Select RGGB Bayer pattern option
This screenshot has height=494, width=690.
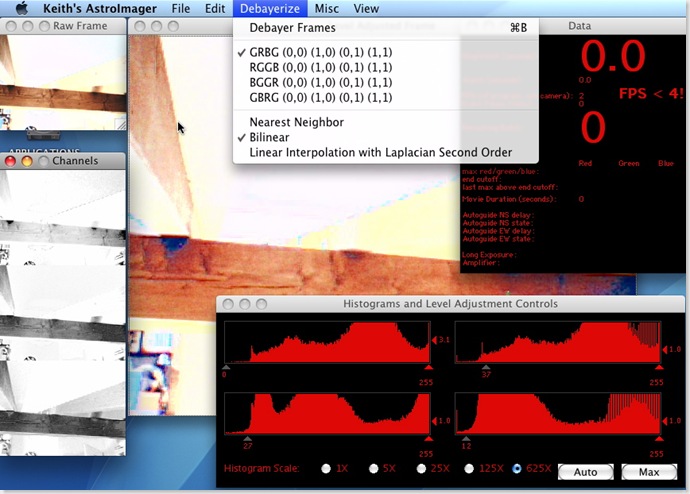[x=385, y=67]
